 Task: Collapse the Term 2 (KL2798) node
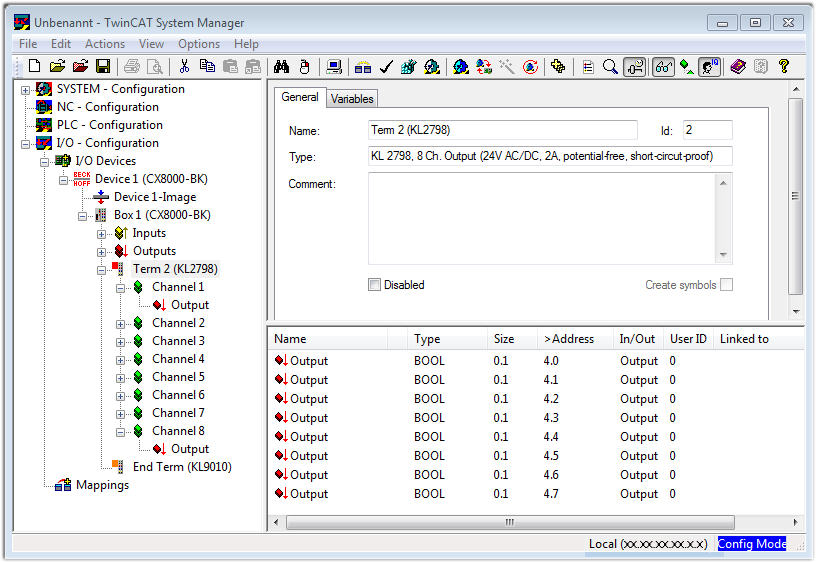[101, 270]
